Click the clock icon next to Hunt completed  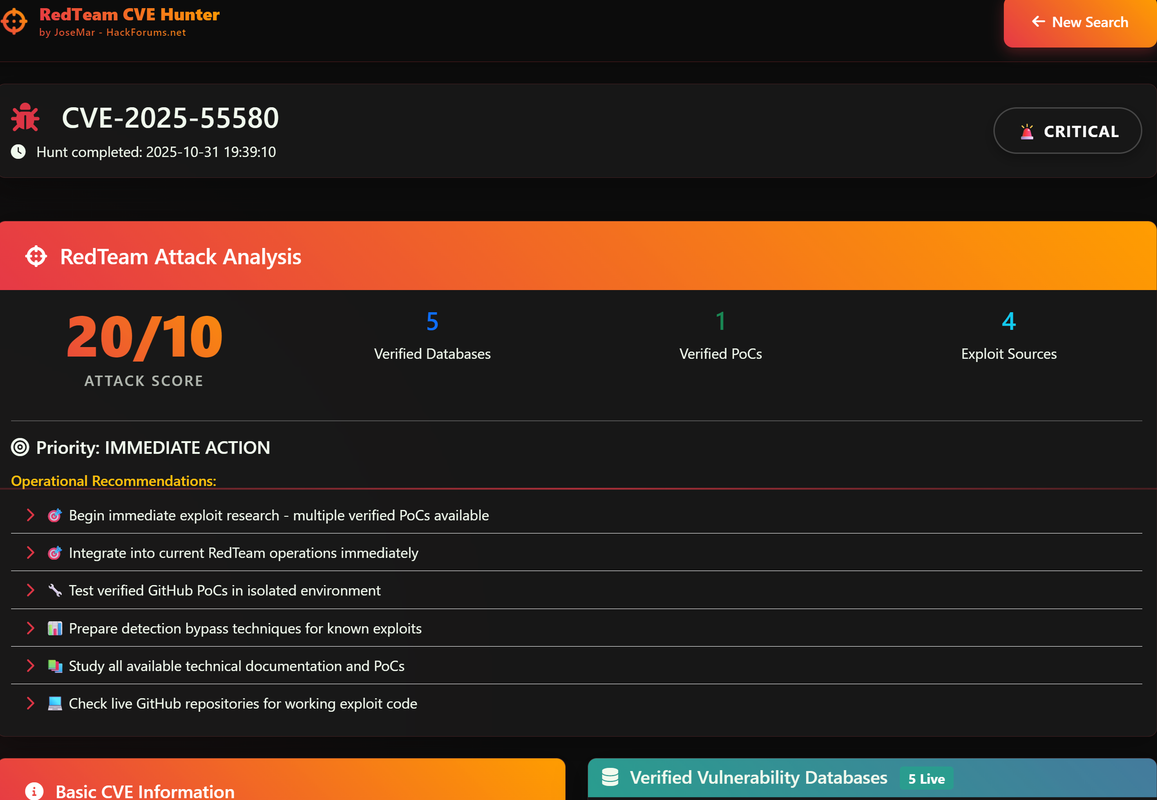pyautogui.click(x=18, y=151)
